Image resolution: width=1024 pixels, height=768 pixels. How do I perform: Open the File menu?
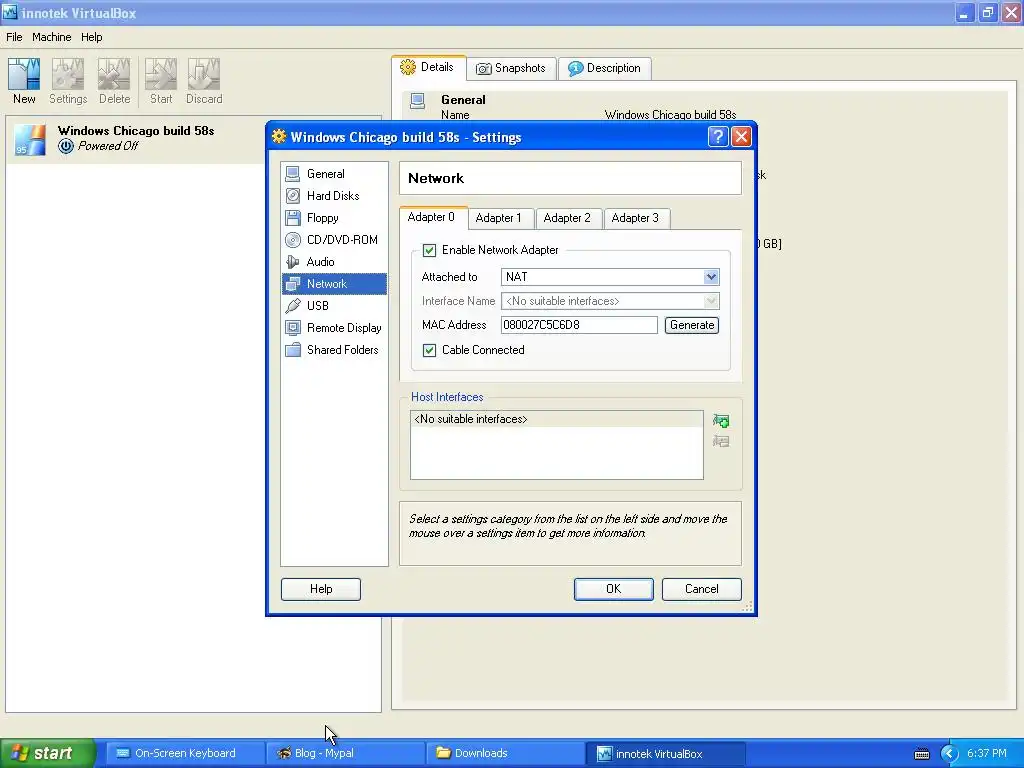click(14, 37)
